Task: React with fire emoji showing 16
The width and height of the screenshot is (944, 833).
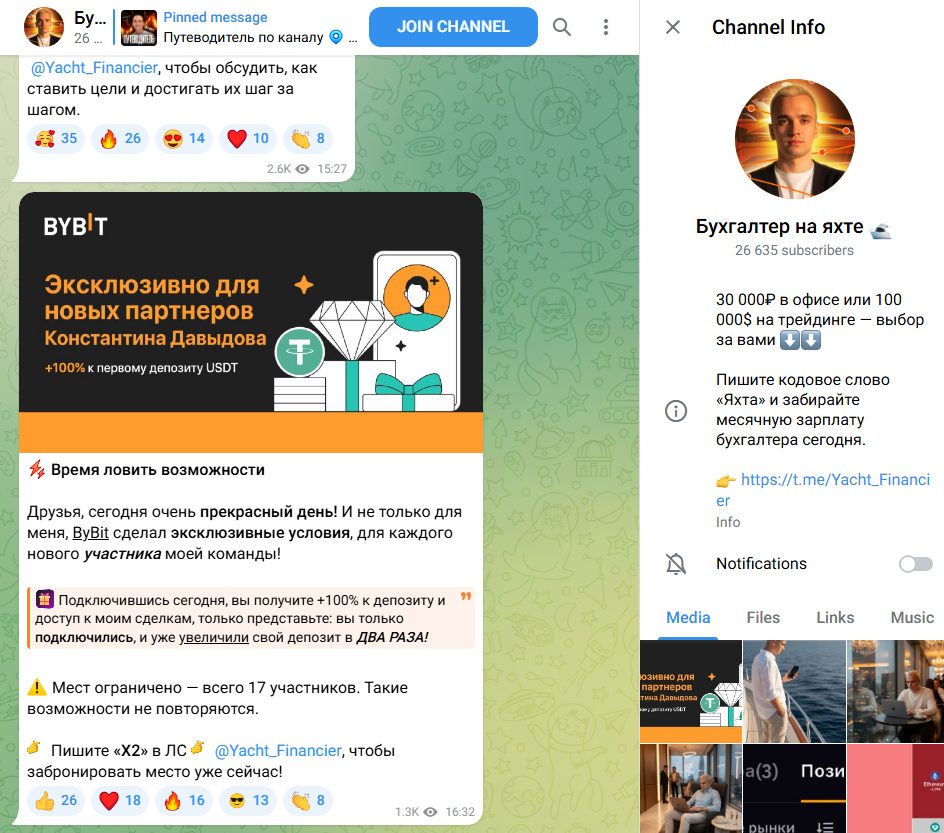Action: tap(184, 800)
